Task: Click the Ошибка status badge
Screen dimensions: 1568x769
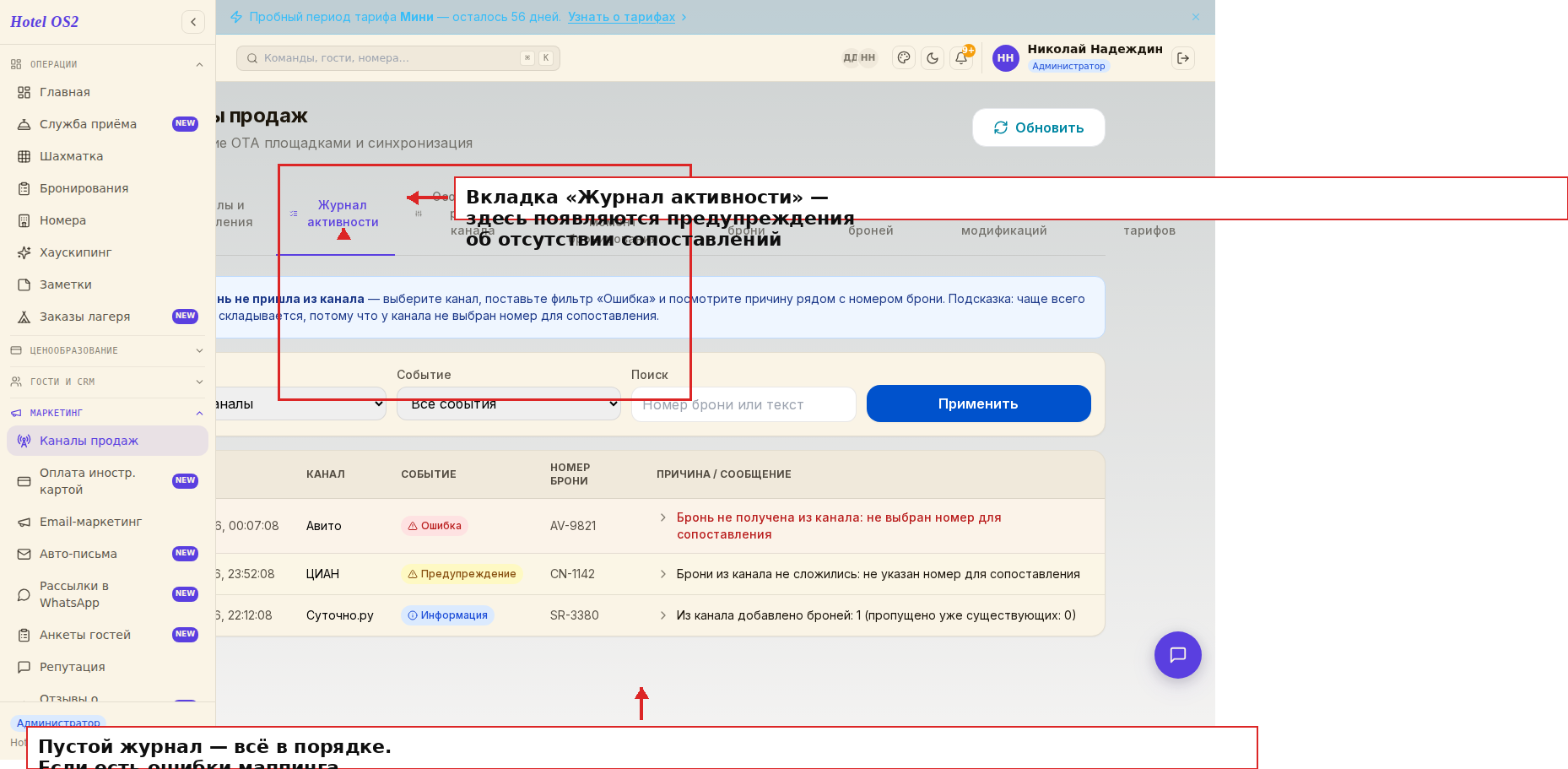Action: (x=435, y=526)
